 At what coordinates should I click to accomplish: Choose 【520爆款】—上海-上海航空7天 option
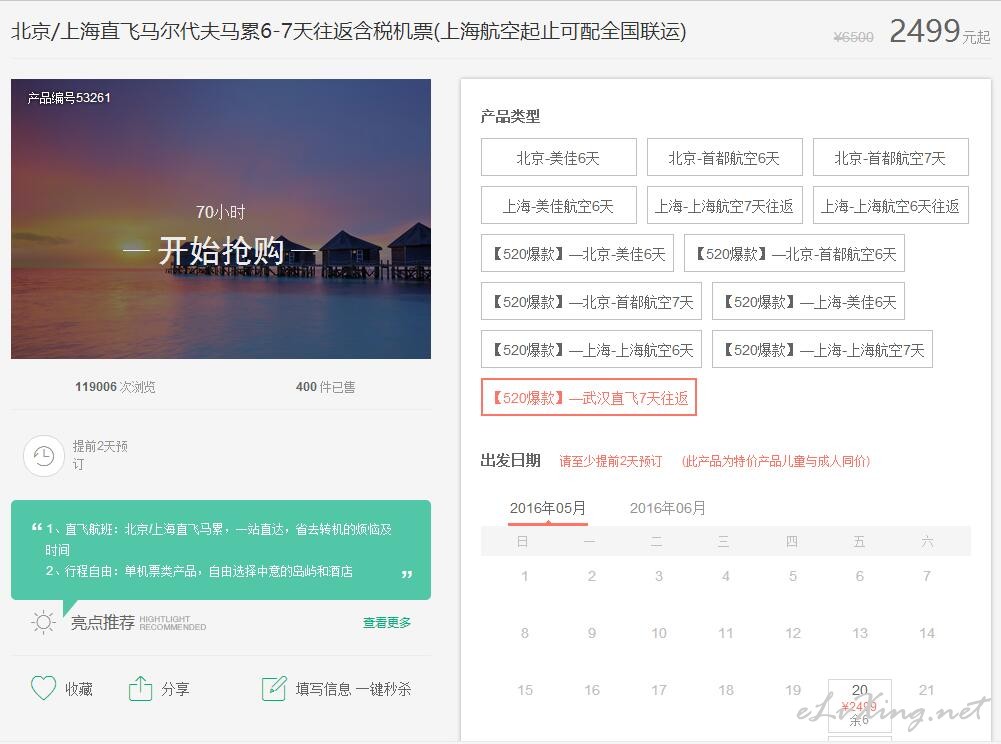pyautogui.click(x=822, y=349)
